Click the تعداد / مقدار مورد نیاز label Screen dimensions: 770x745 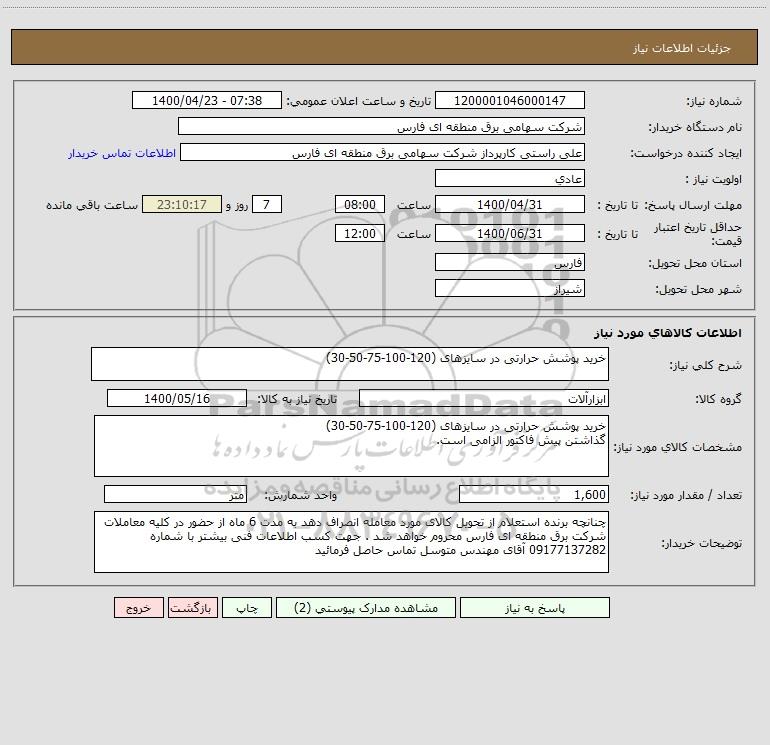point(686,495)
